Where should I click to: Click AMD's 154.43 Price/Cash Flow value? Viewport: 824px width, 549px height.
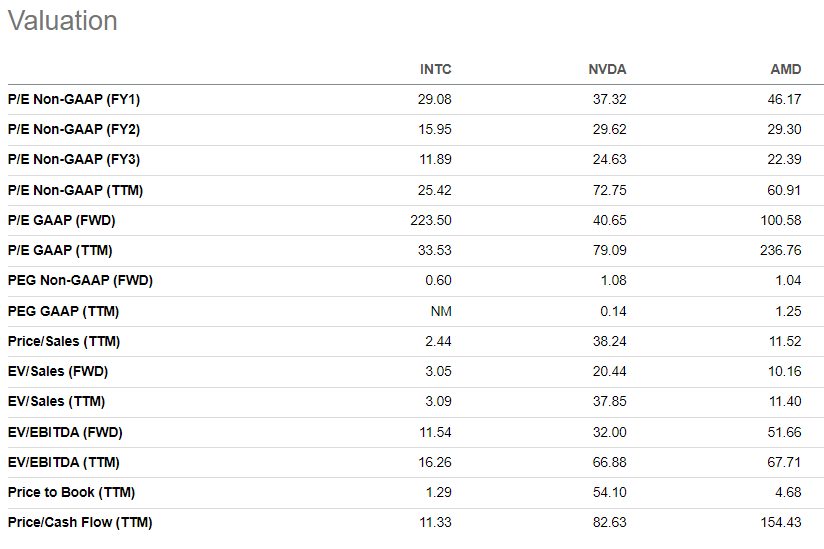pos(780,522)
